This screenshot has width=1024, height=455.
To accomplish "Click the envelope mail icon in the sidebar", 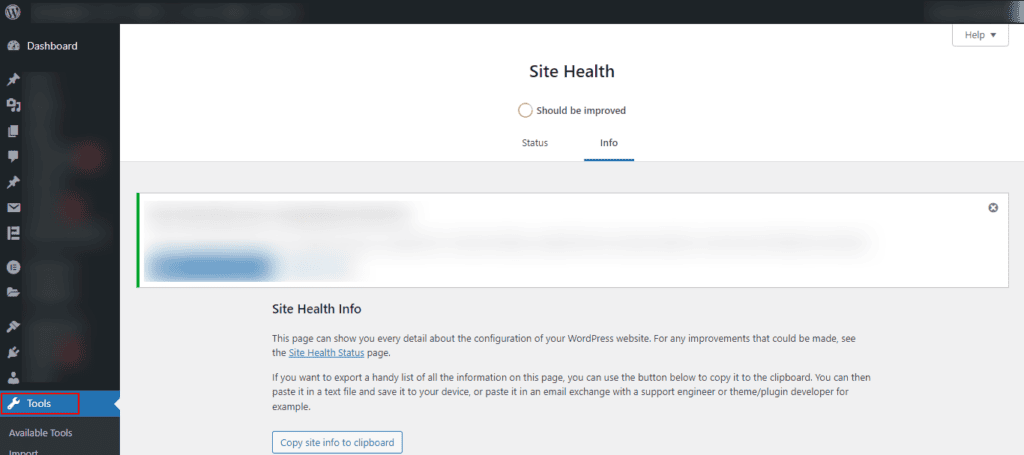I will click(x=14, y=208).
